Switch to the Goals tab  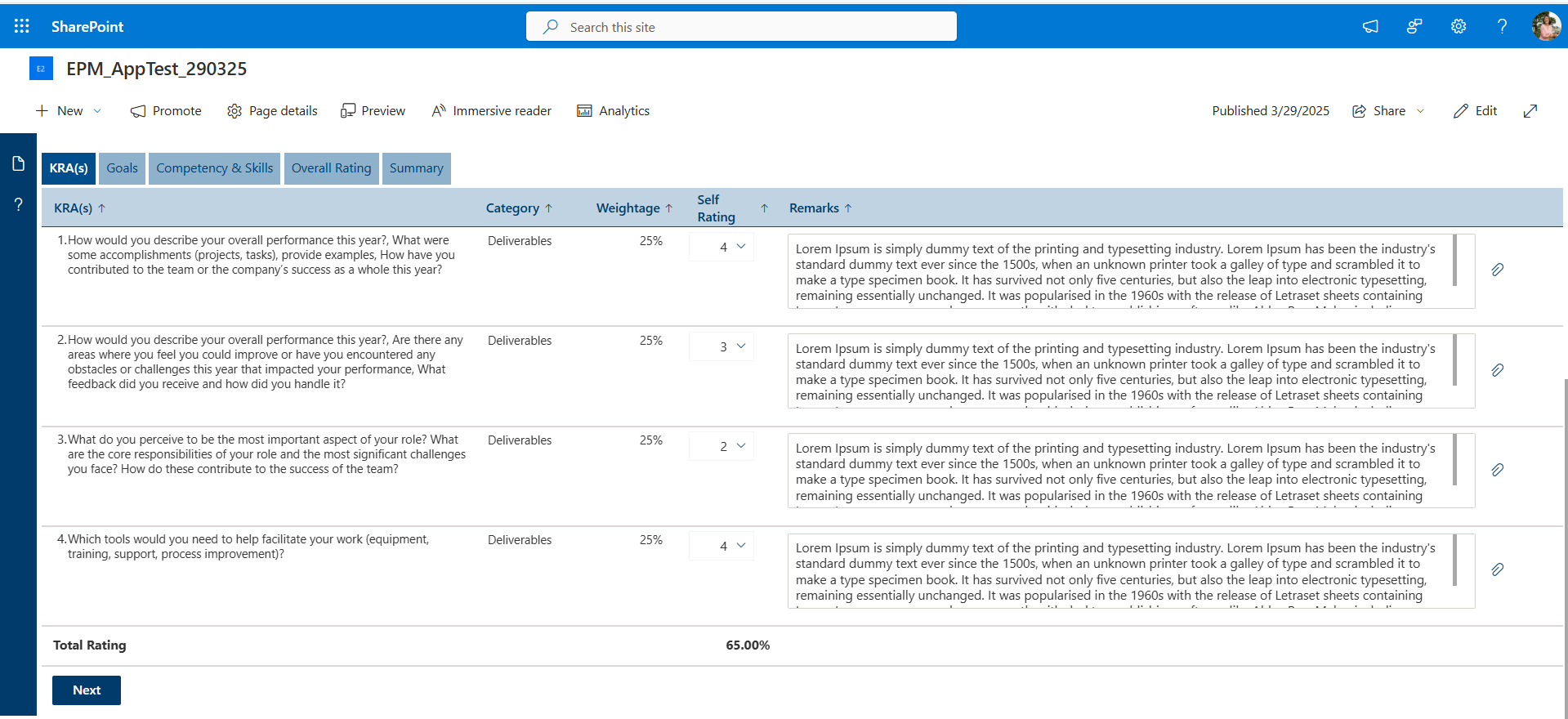pyautogui.click(x=123, y=168)
